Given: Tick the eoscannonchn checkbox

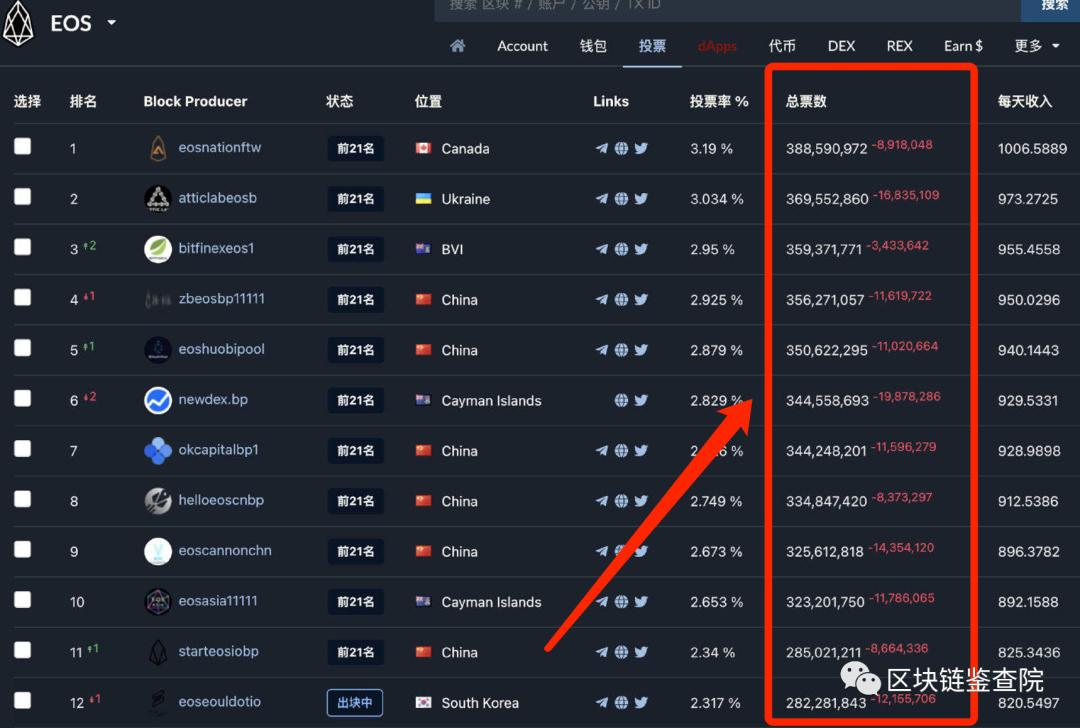Looking at the screenshot, I should tap(23, 549).
